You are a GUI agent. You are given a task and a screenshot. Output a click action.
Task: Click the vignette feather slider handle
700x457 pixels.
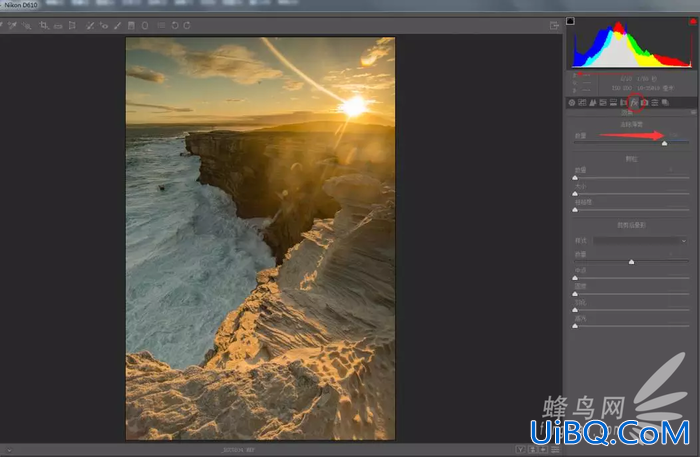(x=575, y=310)
